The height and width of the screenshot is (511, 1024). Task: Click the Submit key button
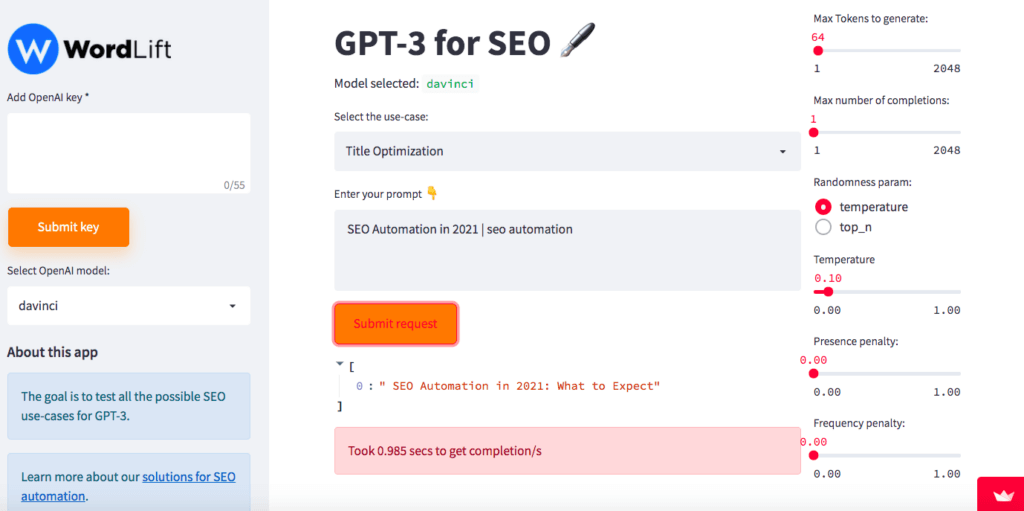click(69, 227)
